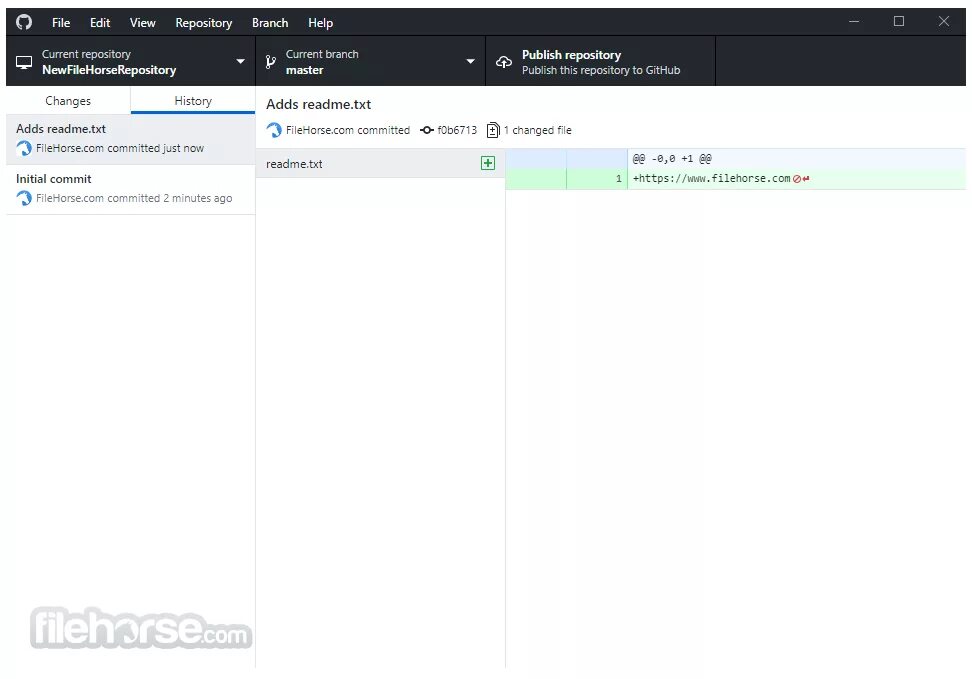Minimize the GitHub Desktop window
This screenshot has height=679, width=972.
tap(854, 22)
